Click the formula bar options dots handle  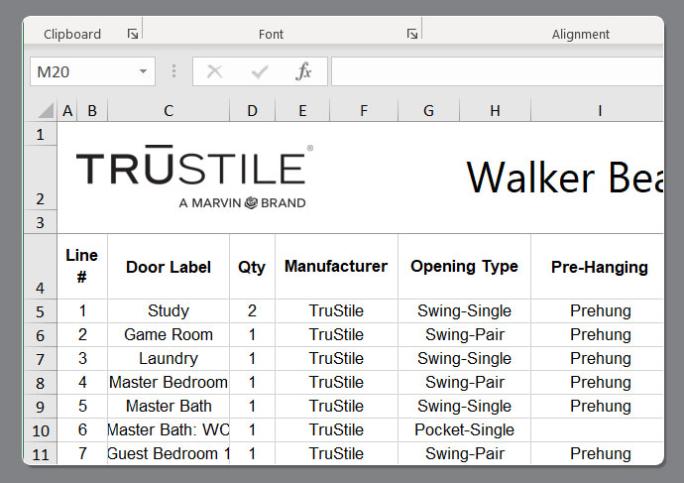pos(174,71)
